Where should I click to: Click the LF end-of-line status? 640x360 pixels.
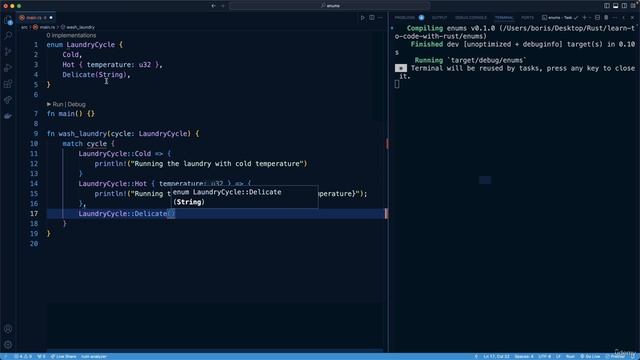[x=558, y=356]
